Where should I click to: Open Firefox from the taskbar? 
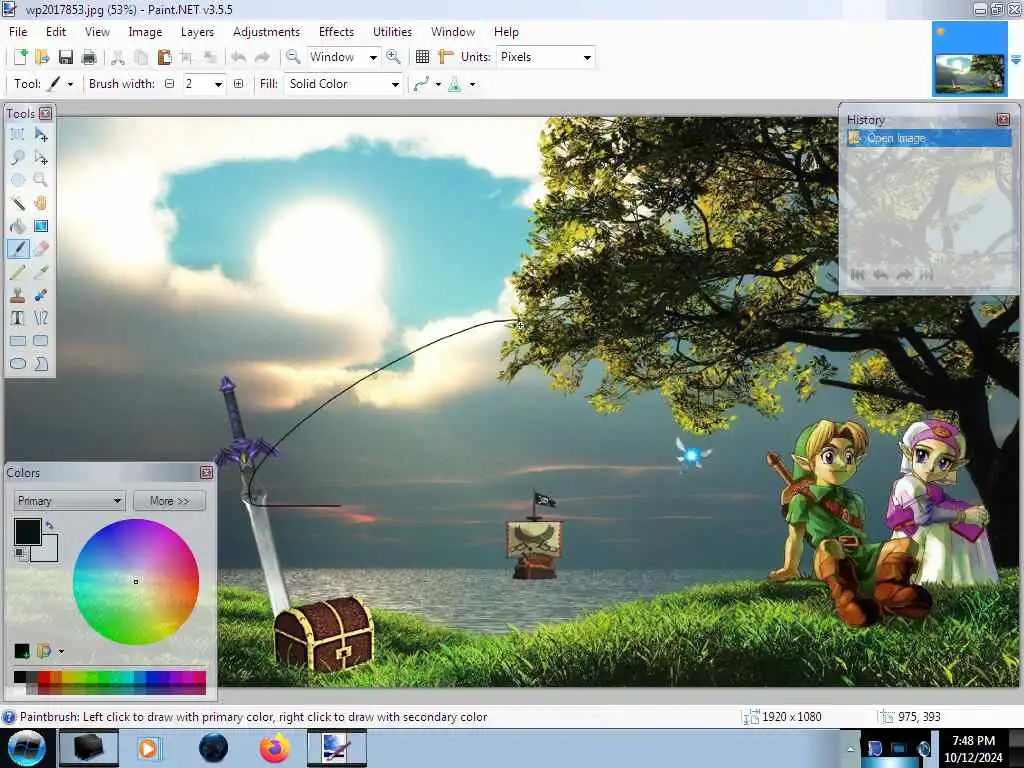[275, 748]
